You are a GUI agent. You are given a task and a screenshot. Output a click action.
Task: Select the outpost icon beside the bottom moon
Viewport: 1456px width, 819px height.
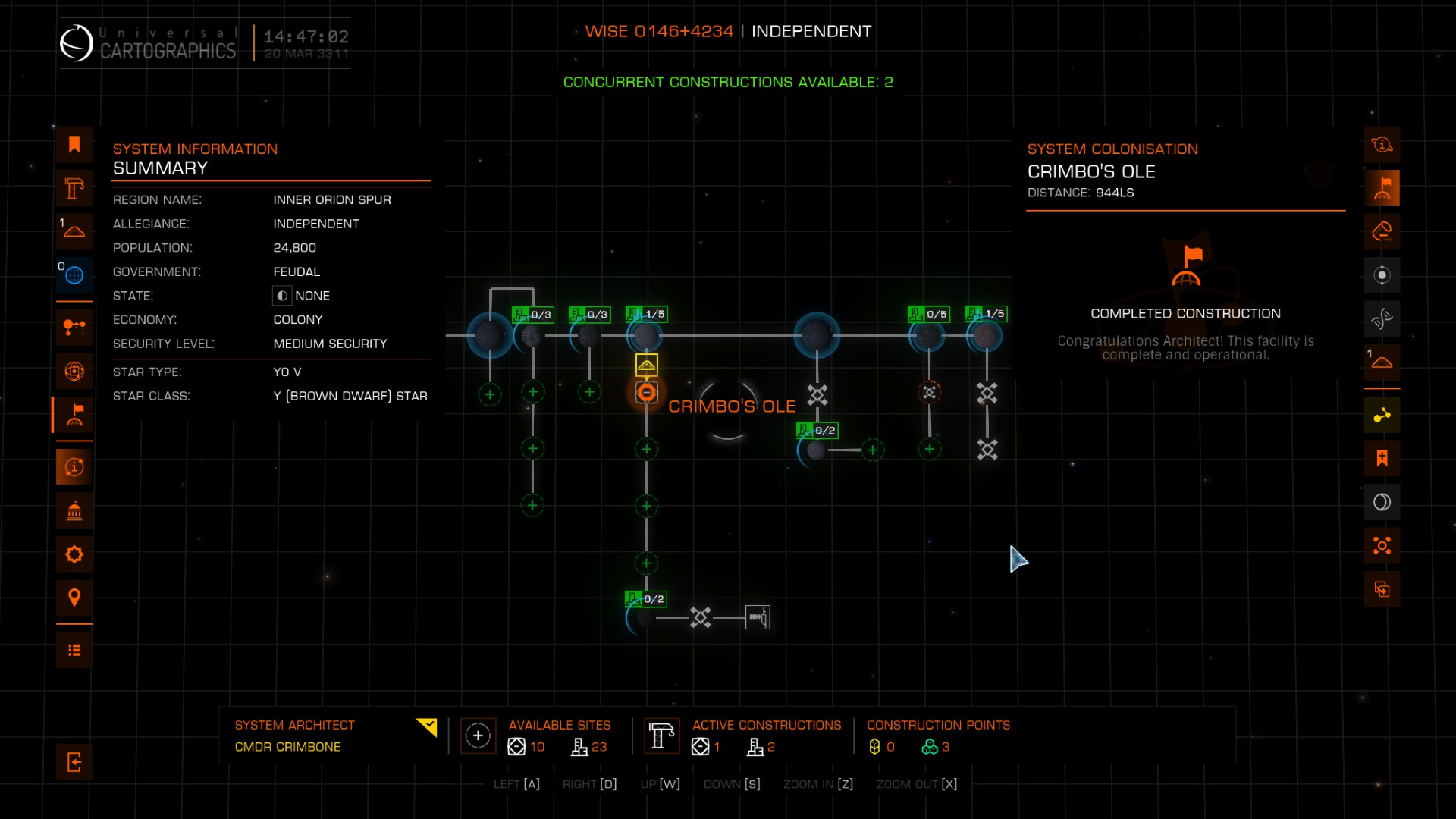[x=758, y=617]
